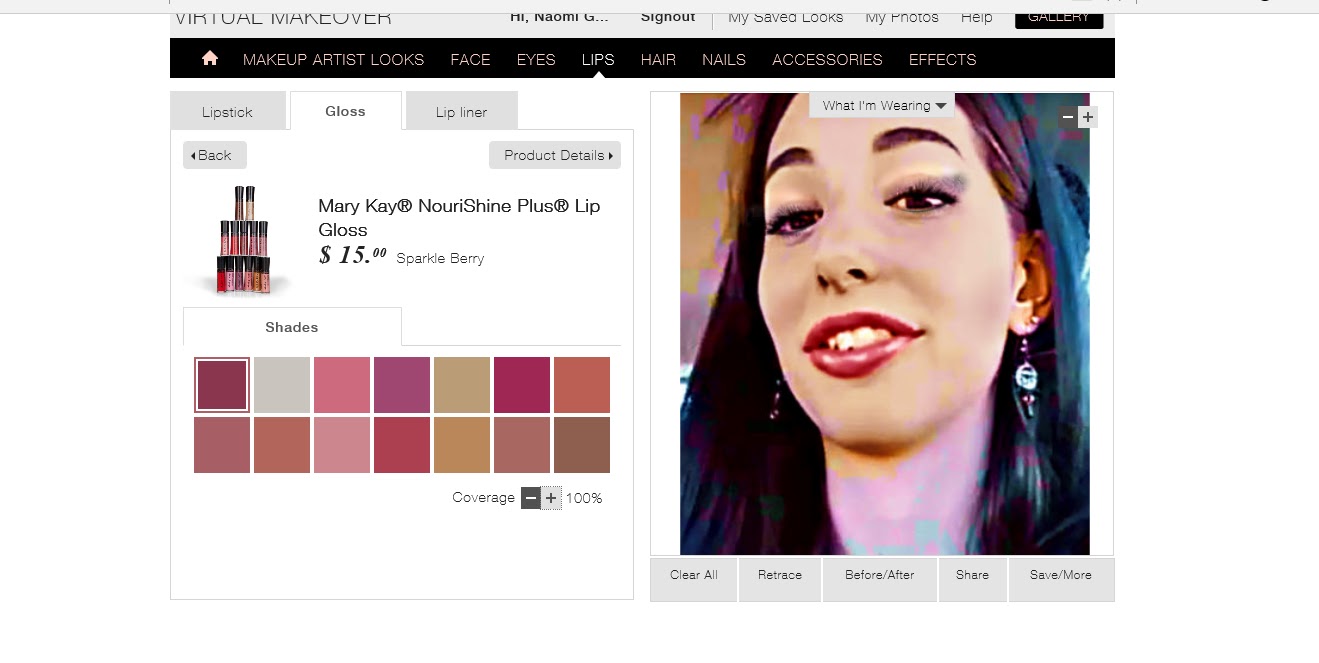The height and width of the screenshot is (663, 1319).
Task: Click Clear All below the photo
Action: tap(694, 580)
